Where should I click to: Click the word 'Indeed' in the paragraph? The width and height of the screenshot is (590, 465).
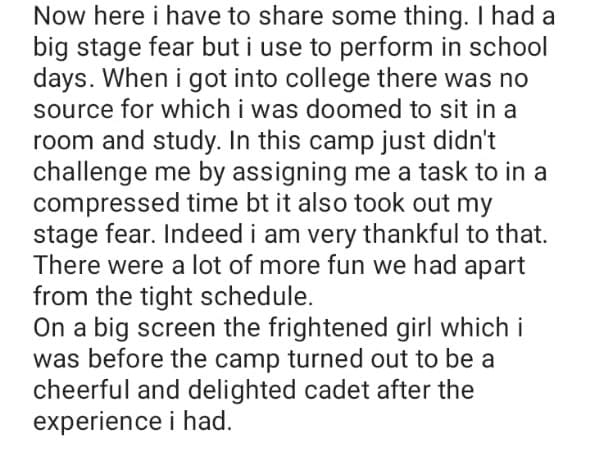point(203,234)
